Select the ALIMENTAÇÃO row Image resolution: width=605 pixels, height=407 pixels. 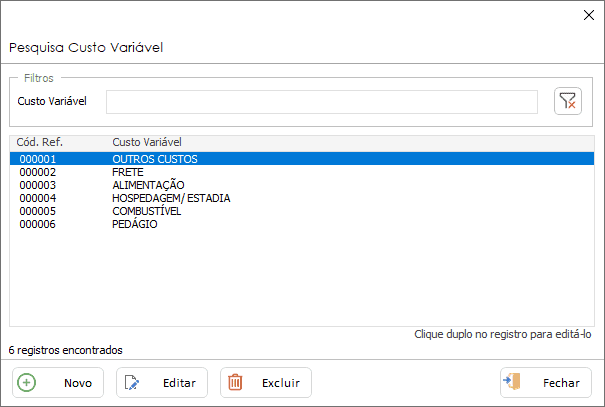[x=302, y=185]
